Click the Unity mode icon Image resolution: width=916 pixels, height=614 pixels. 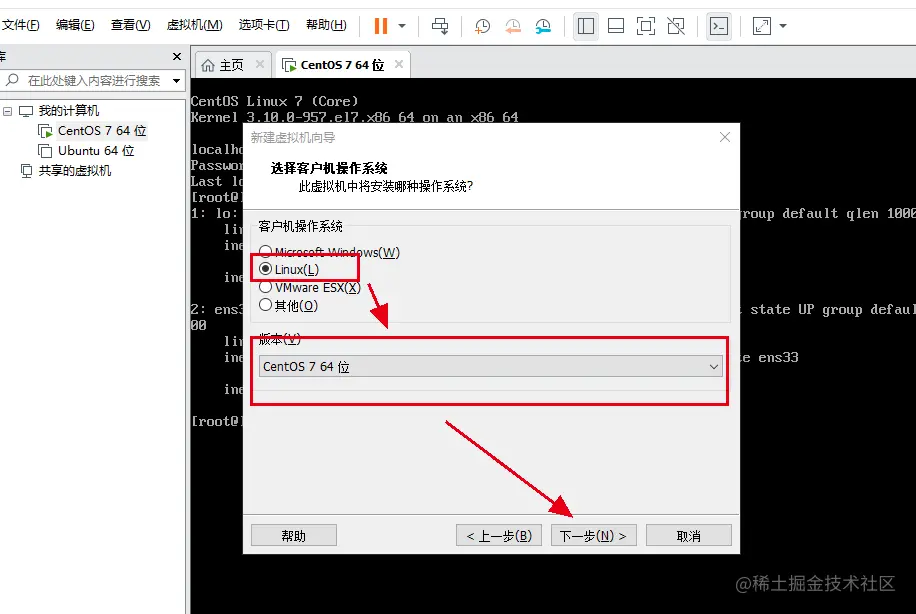point(676,26)
